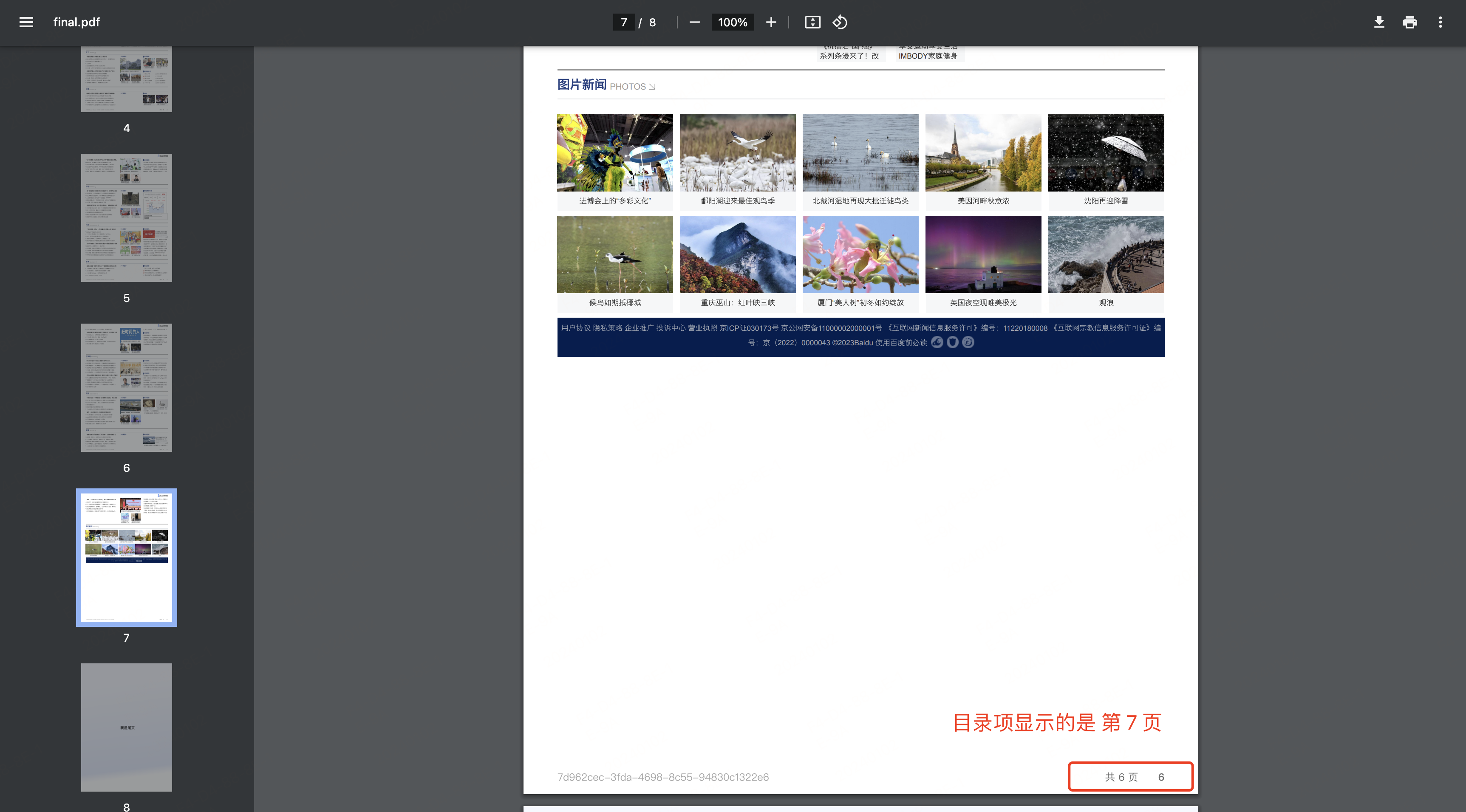This screenshot has width=1466, height=812.
Task: Click the zoom in plus button
Action: tap(770, 22)
